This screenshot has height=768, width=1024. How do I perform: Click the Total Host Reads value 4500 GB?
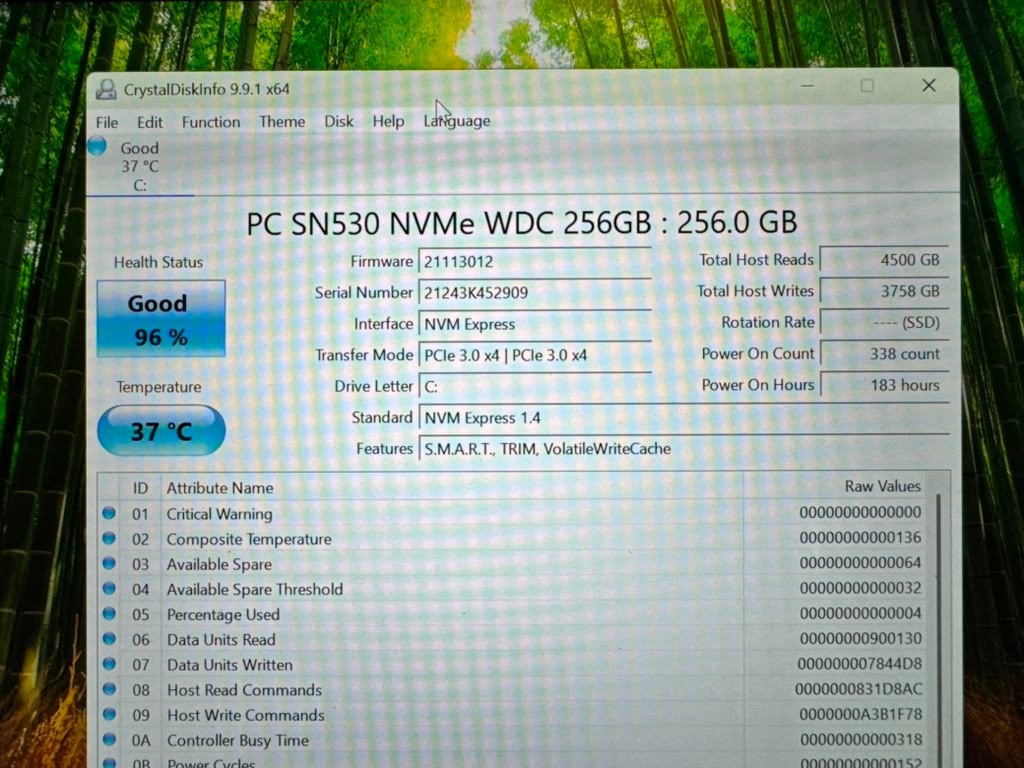(884, 260)
